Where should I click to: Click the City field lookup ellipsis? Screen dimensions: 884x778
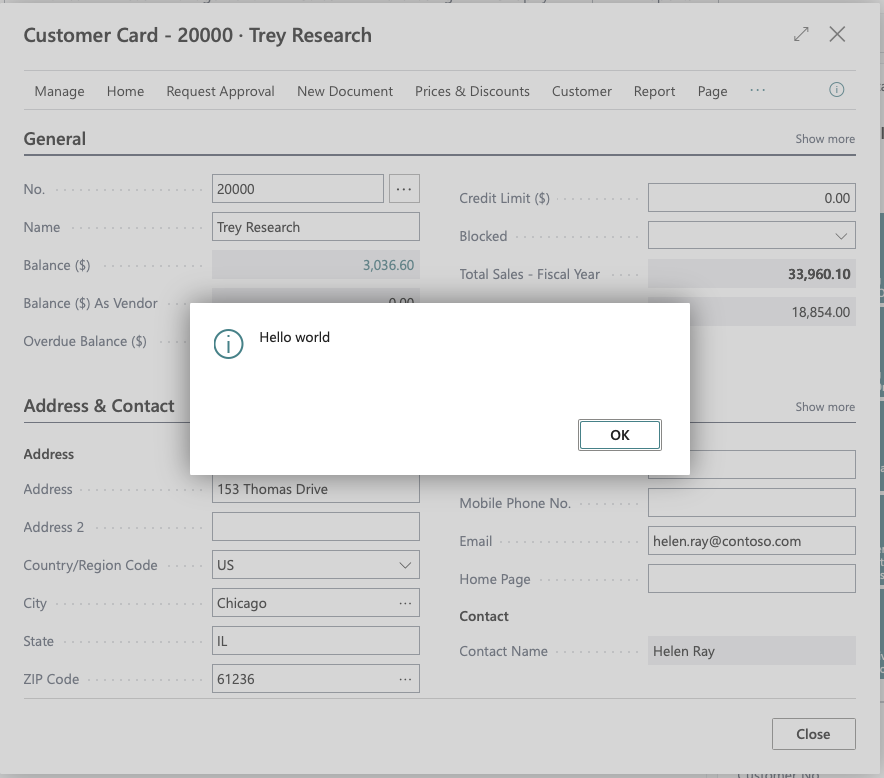pos(405,603)
